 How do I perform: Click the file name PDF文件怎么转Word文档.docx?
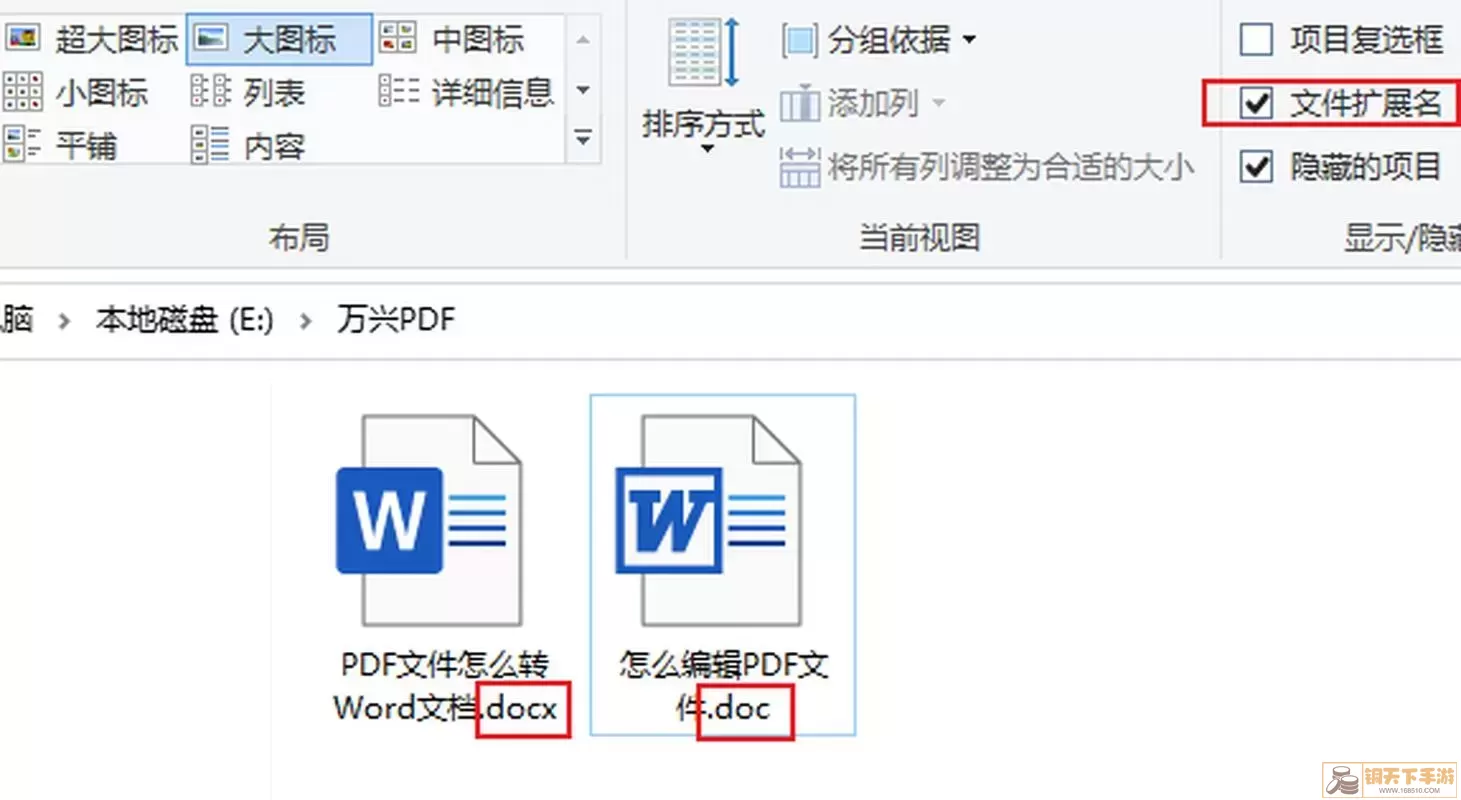pyautogui.click(x=445, y=687)
